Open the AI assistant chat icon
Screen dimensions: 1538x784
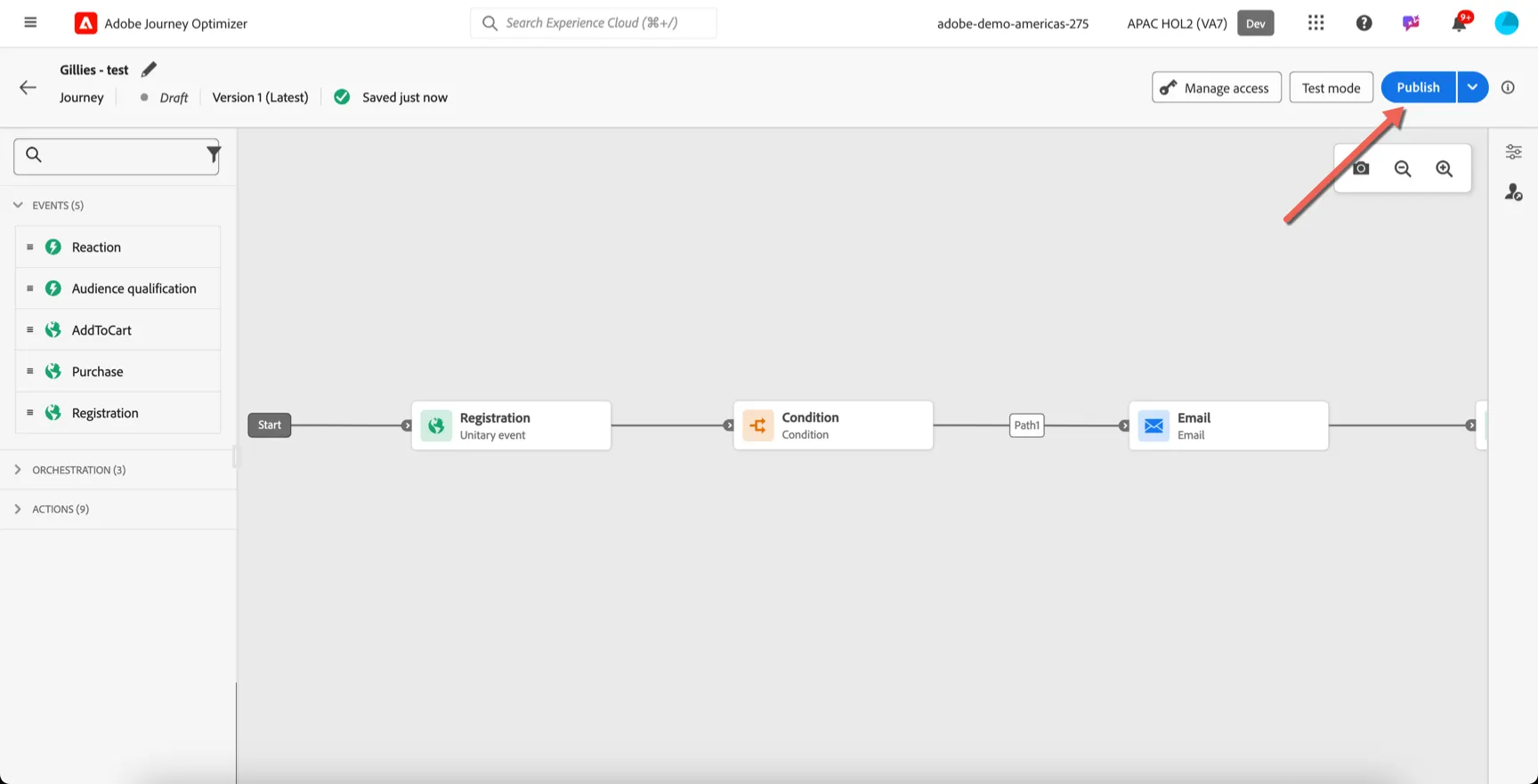[x=1411, y=23]
